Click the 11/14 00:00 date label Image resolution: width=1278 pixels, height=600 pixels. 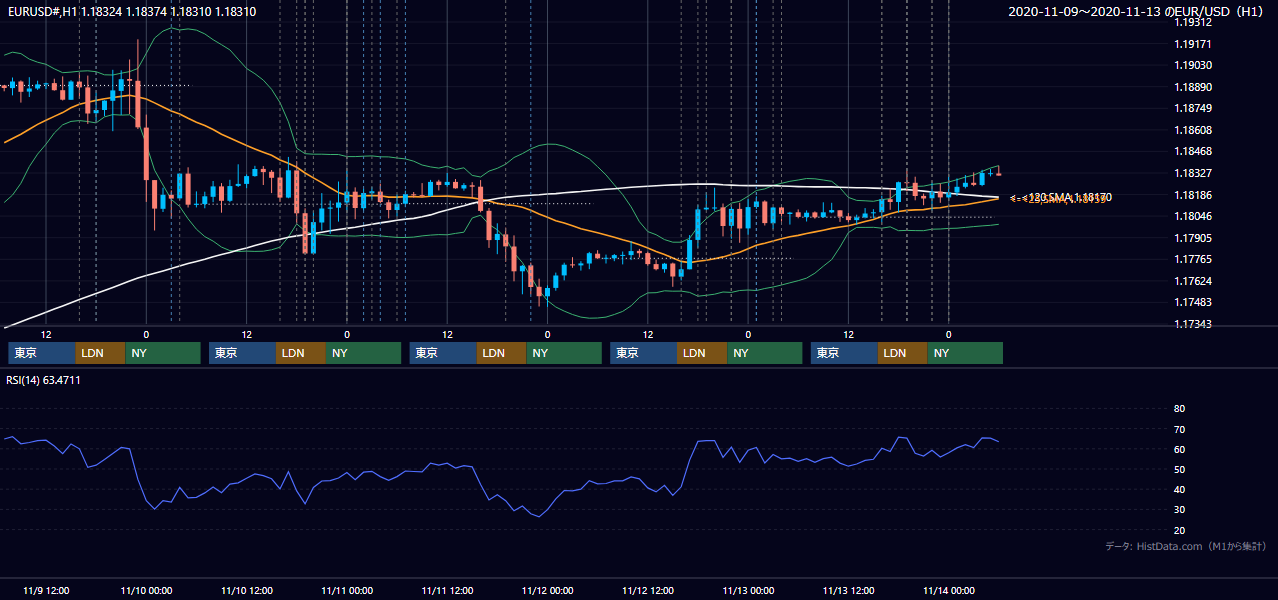coord(949,590)
